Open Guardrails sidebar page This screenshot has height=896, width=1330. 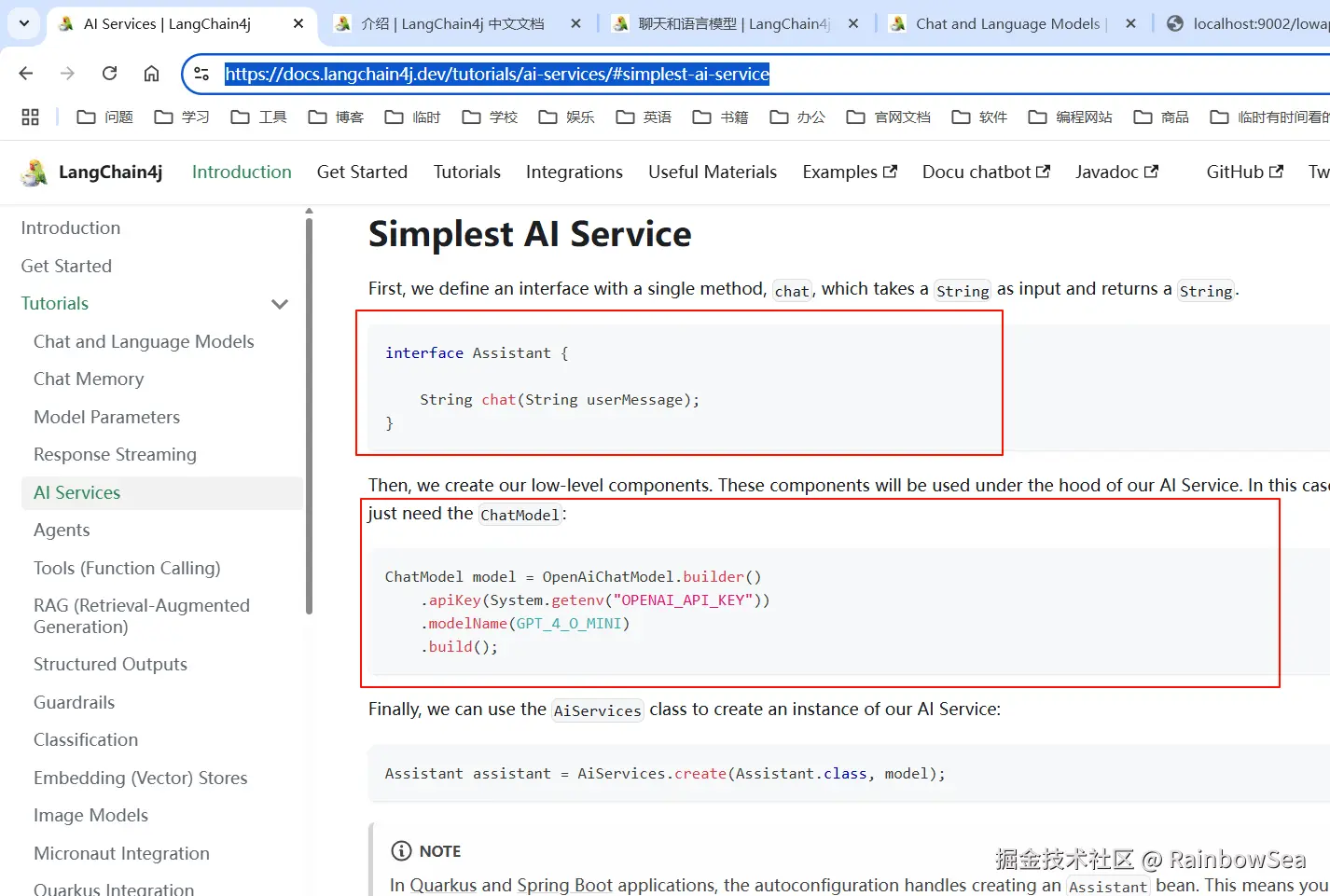75,703
